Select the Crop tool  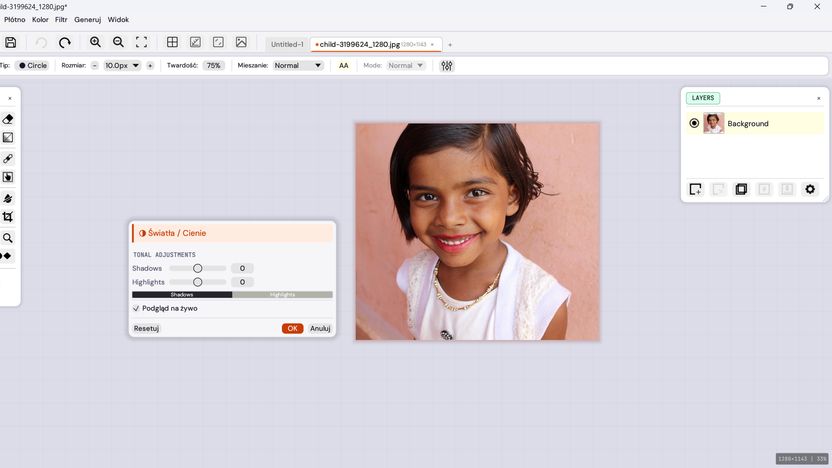pyautogui.click(x=8, y=216)
